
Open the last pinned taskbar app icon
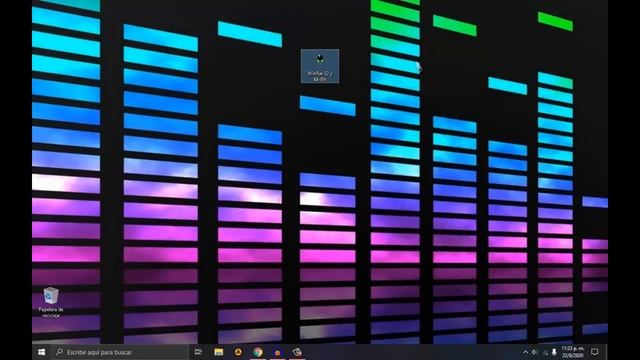tap(297, 352)
